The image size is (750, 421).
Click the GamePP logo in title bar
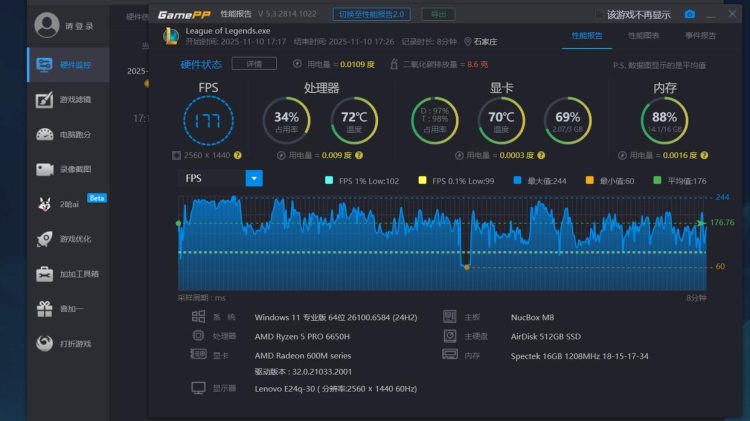pyautogui.click(x=184, y=15)
